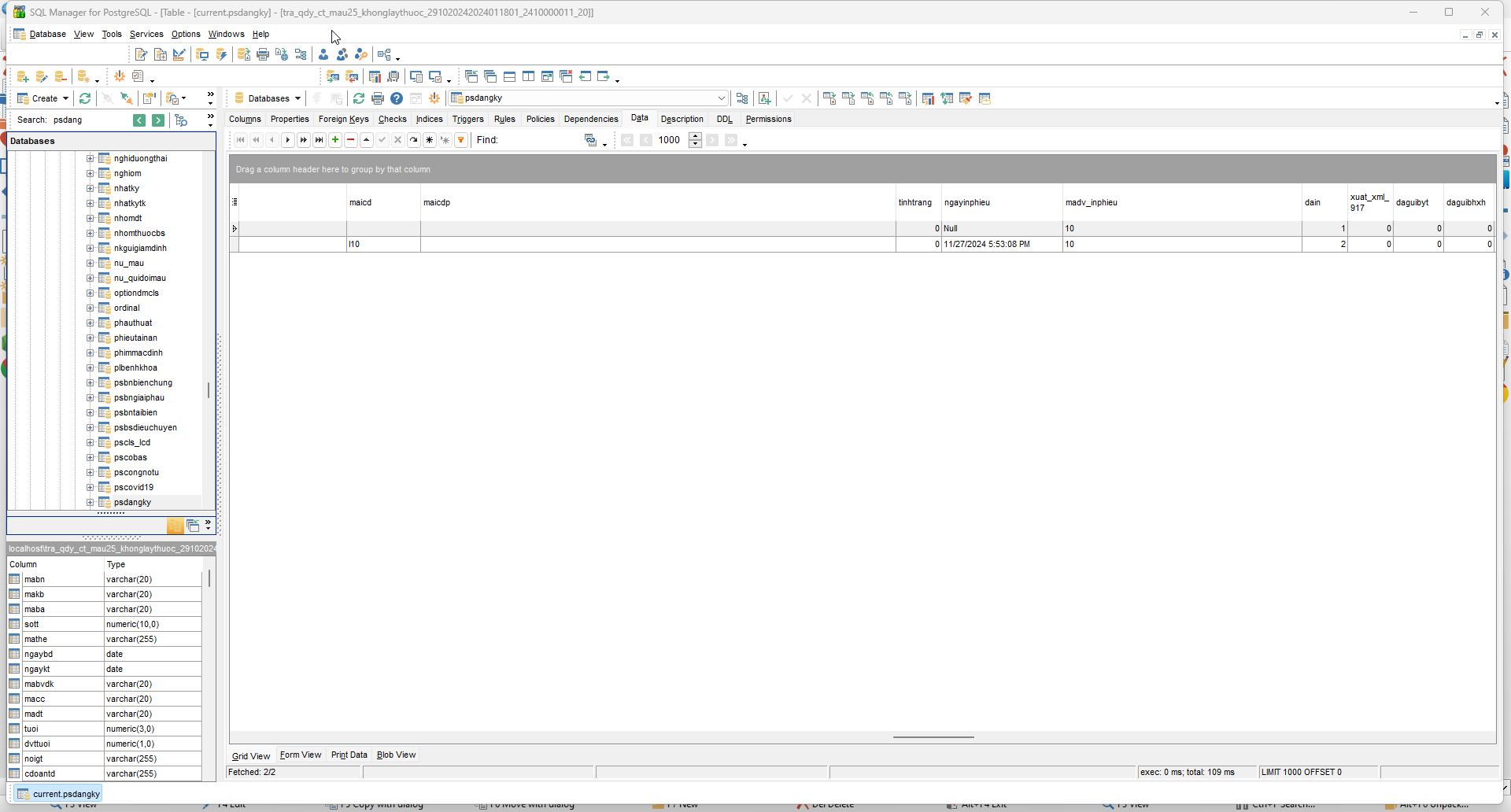The height and width of the screenshot is (812, 1511).
Task: Switch to Blob View tab
Action: [x=396, y=755]
